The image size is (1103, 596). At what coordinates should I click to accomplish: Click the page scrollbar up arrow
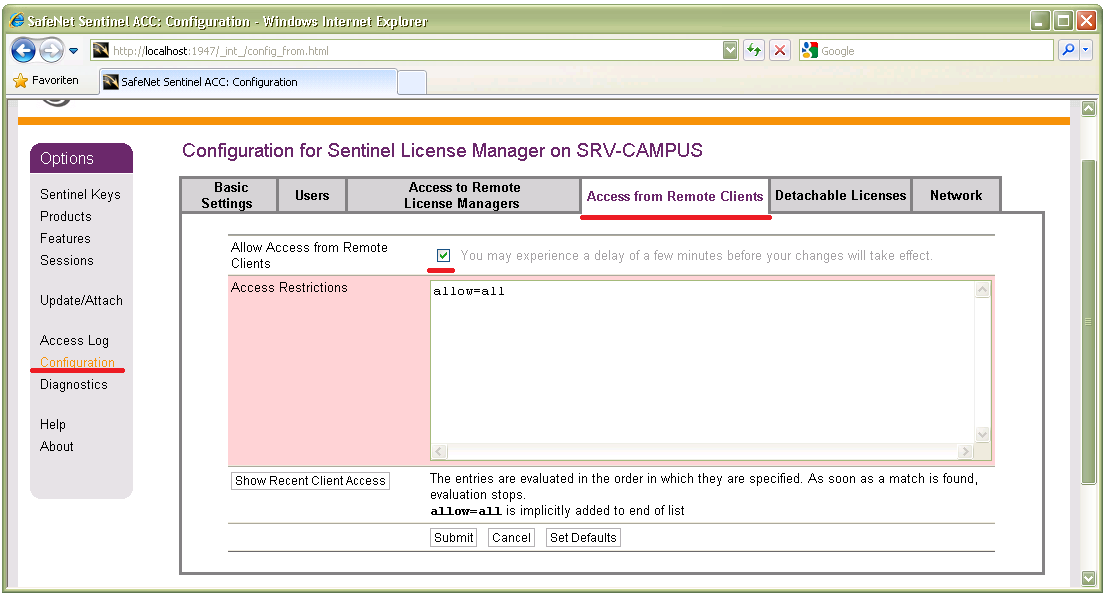(x=1088, y=108)
